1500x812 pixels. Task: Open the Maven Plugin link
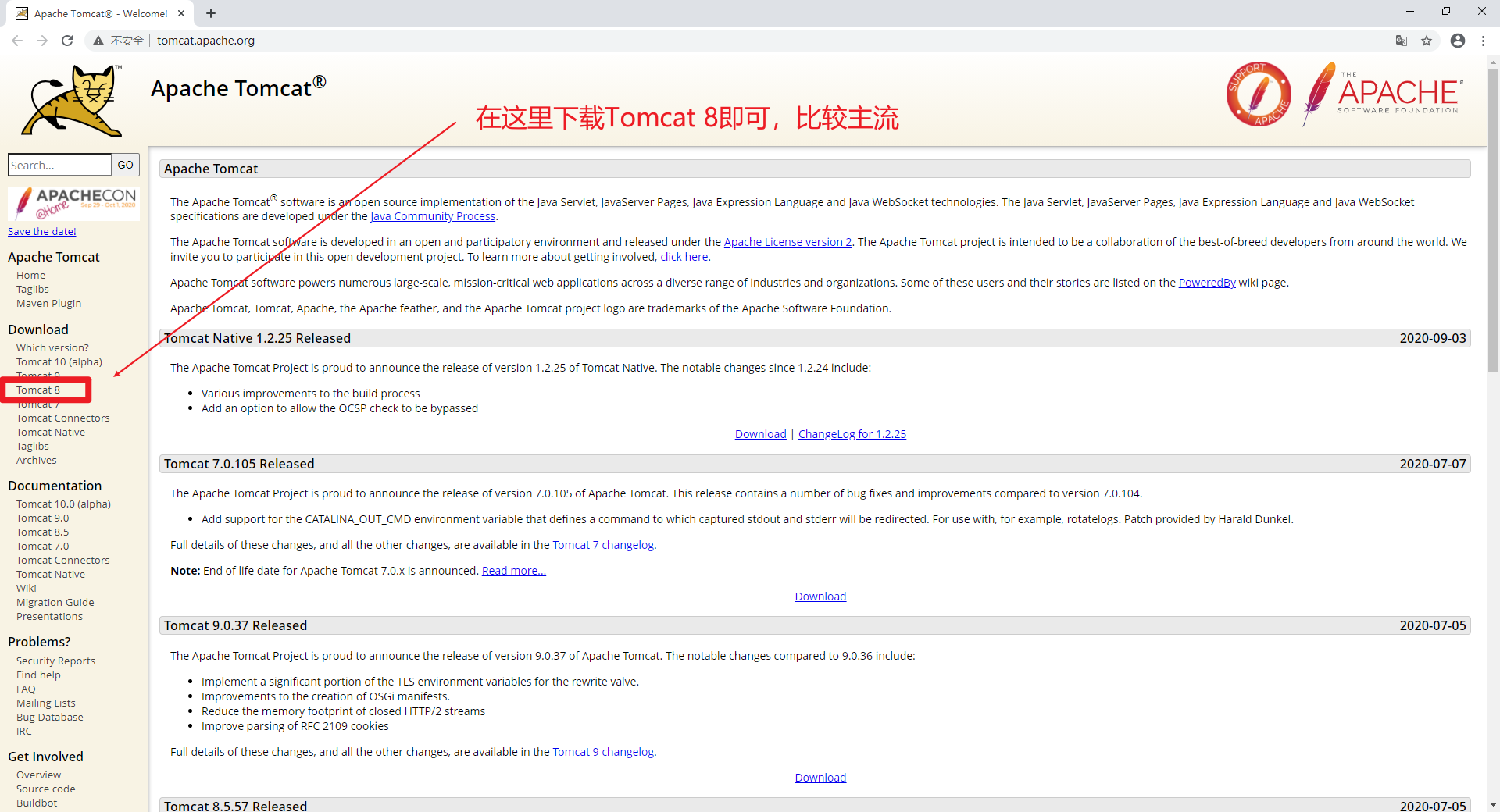pyautogui.click(x=48, y=303)
